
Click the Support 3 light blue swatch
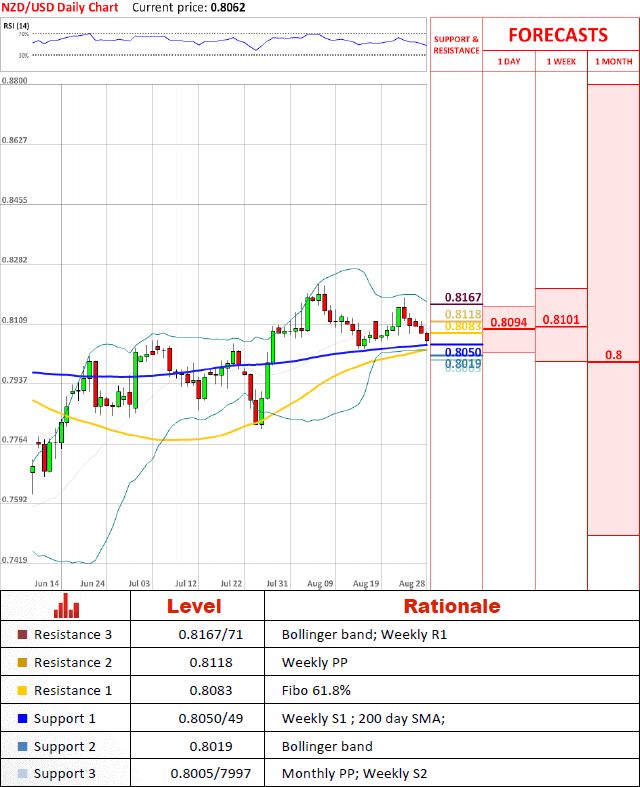23,774
